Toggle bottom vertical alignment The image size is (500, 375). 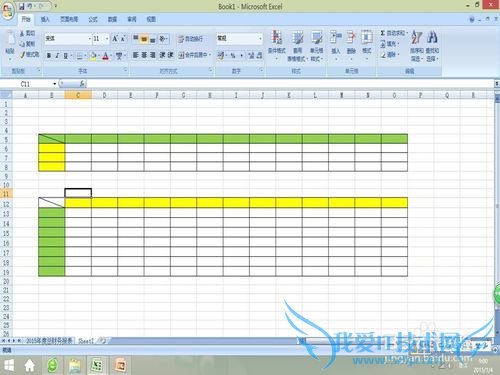point(152,39)
